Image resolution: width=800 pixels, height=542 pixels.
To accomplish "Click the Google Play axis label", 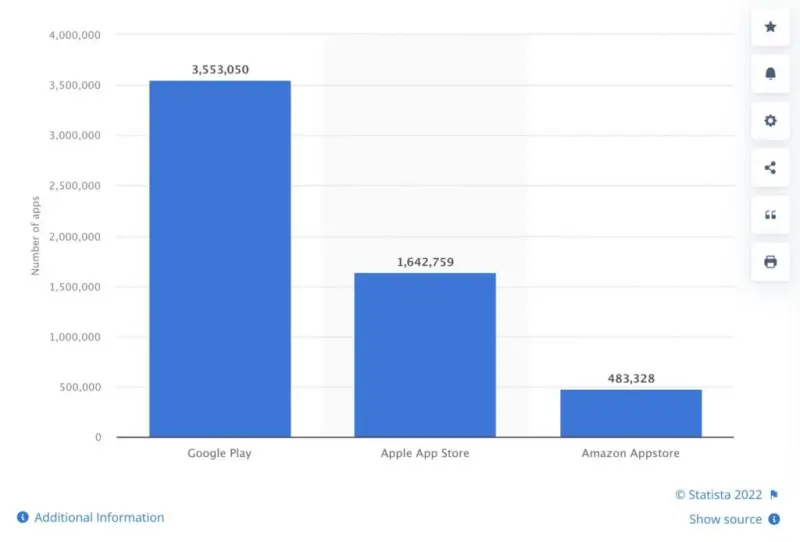I will (220, 453).
